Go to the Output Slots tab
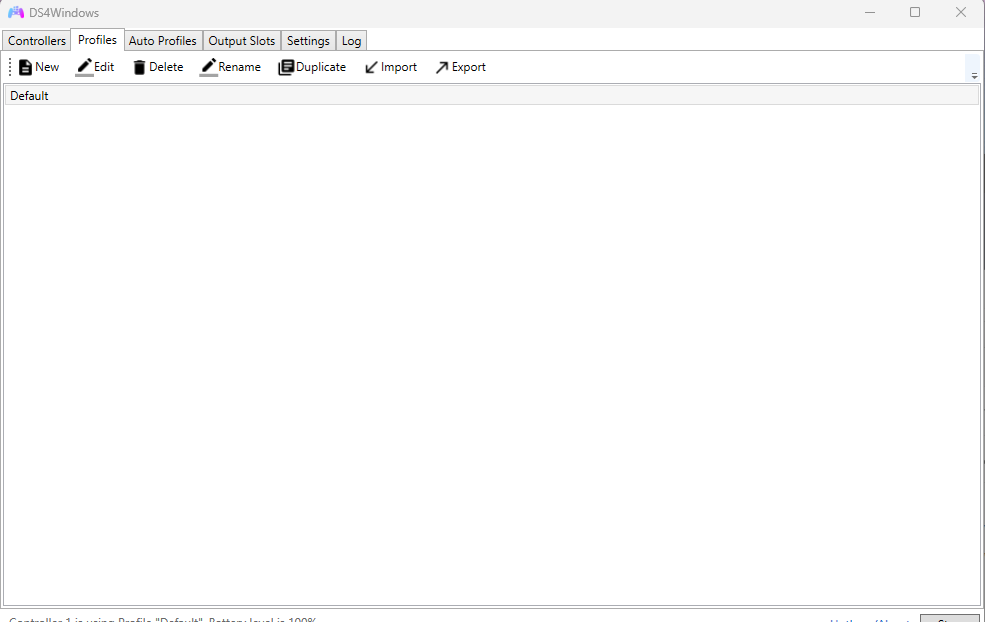The height and width of the screenshot is (622, 985). [x=242, y=41]
